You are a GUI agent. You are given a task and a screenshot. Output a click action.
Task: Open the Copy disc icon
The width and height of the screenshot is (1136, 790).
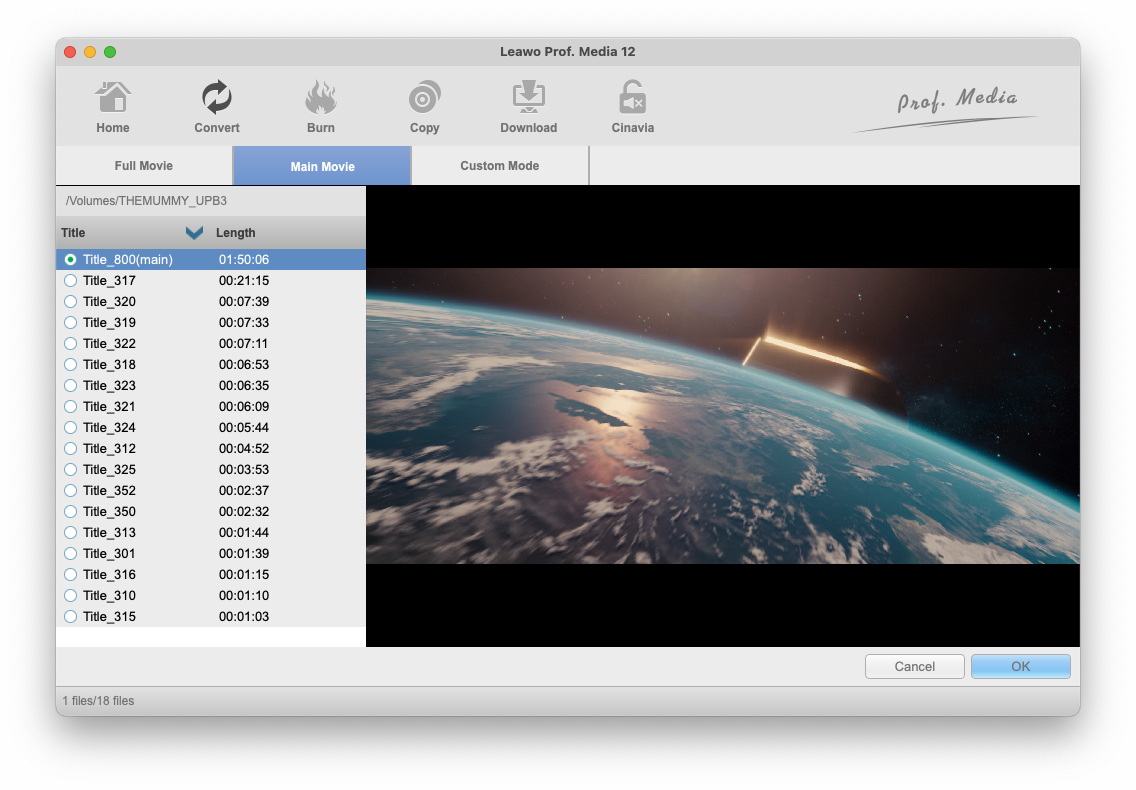pyautogui.click(x=425, y=99)
